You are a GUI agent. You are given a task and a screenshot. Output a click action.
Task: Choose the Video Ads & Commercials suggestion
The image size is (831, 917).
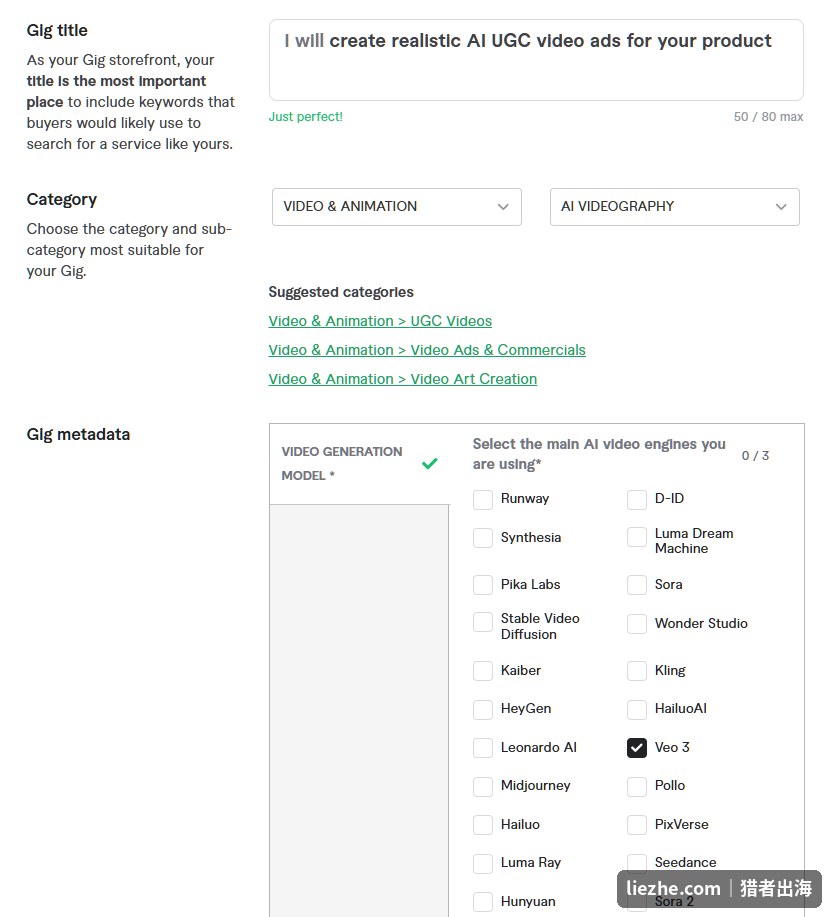tap(427, 350)
